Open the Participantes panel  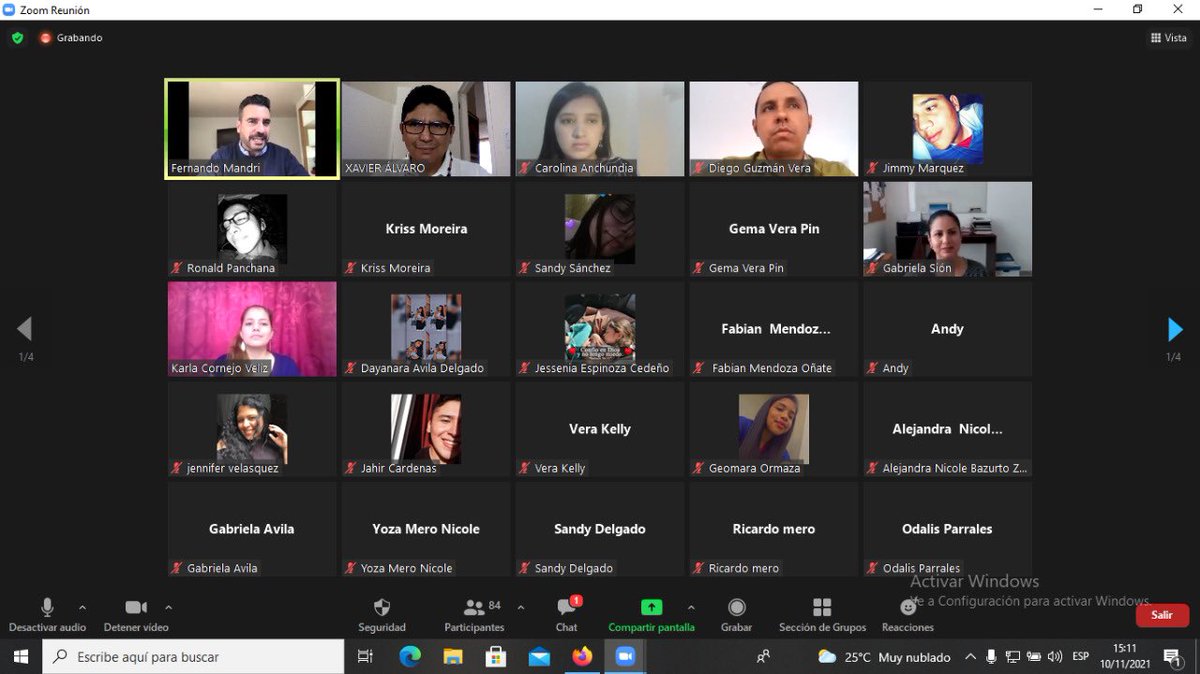point(475,614)
